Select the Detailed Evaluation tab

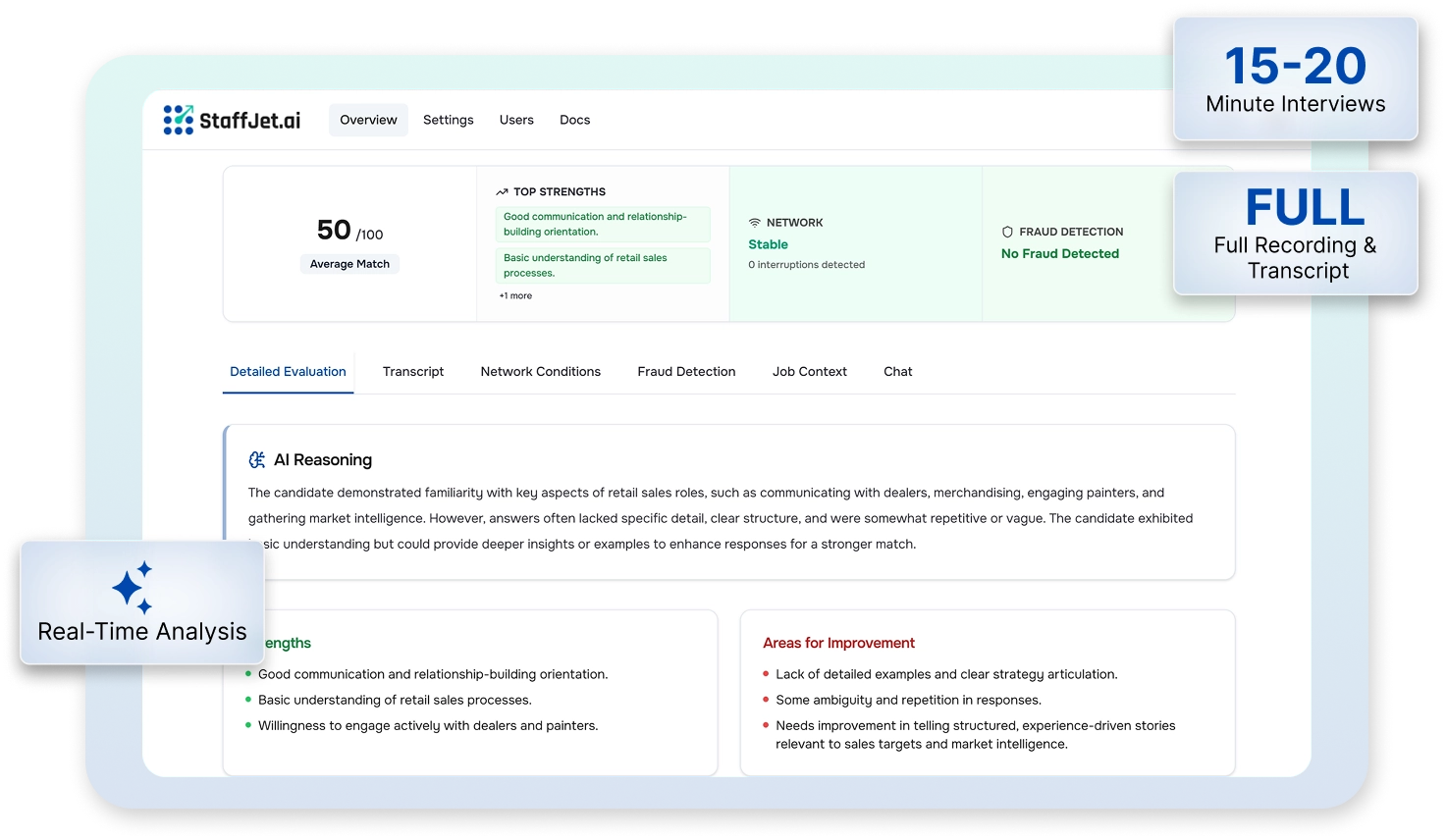click(288, 371)
